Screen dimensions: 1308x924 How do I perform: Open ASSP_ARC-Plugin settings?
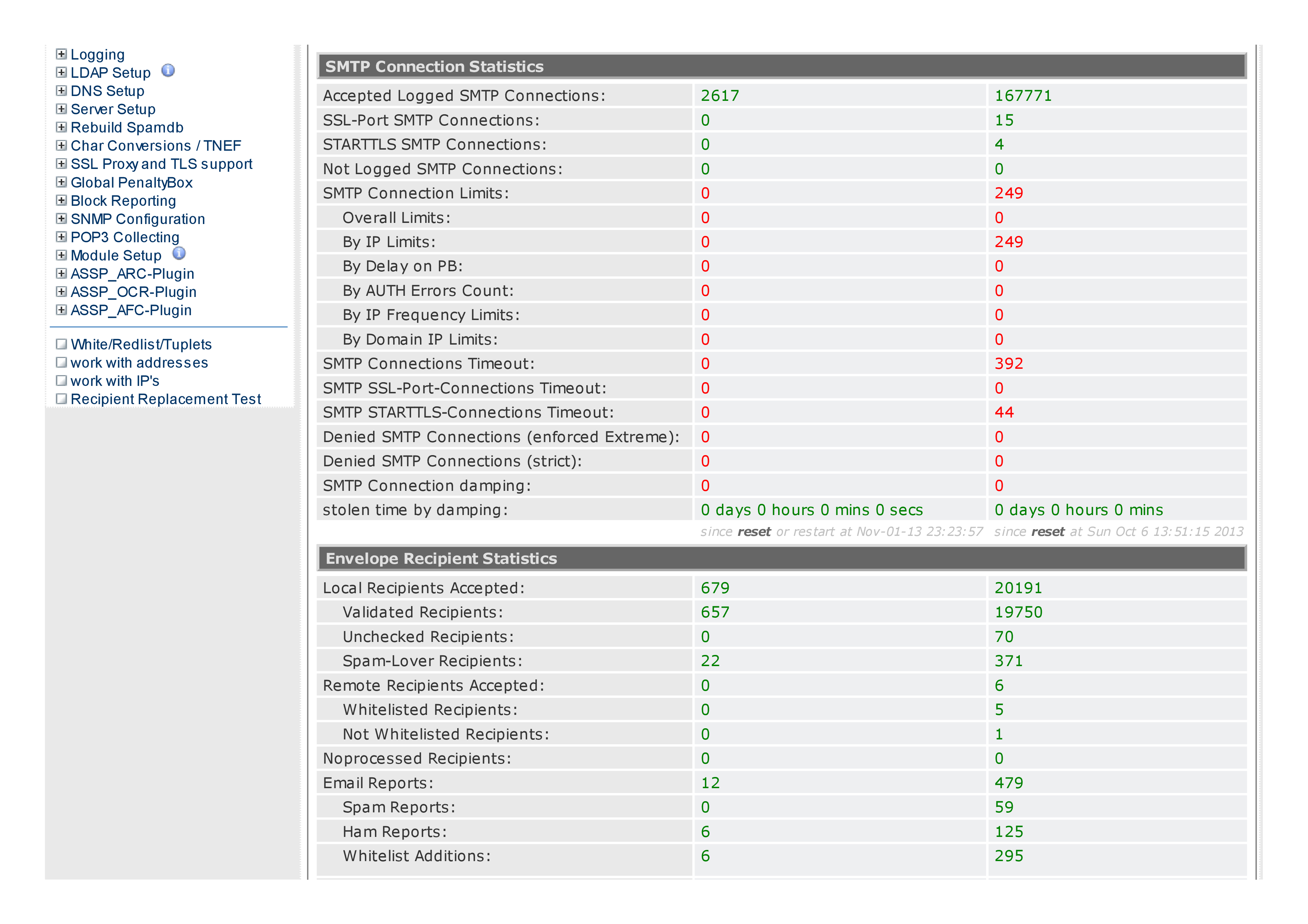coord(132,274)
